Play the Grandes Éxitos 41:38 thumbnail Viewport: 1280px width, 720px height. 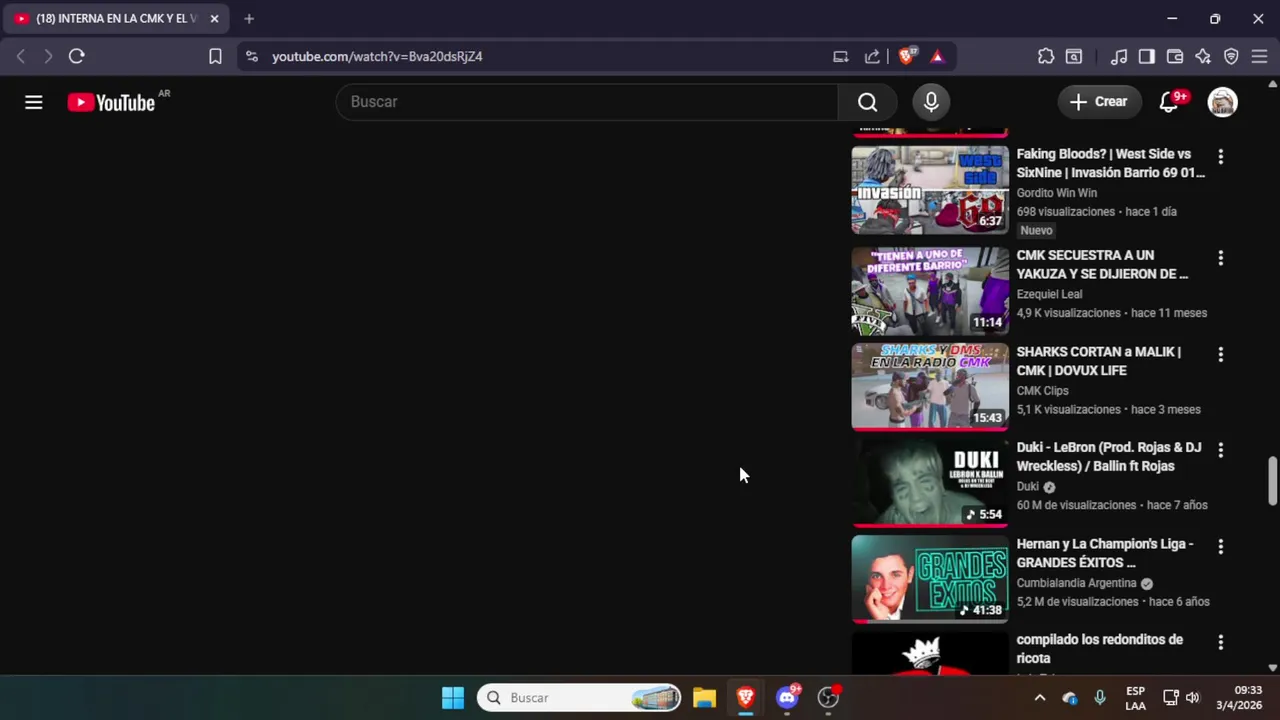930,579
